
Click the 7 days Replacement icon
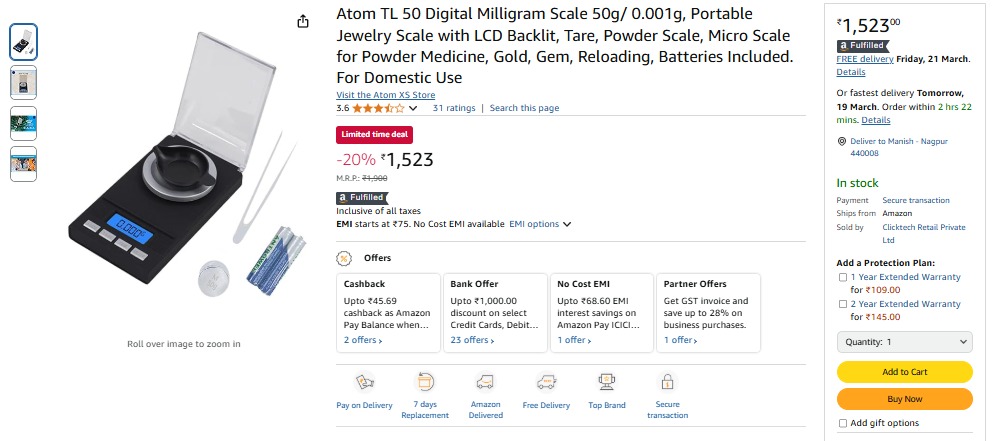[x=425, y=381]
